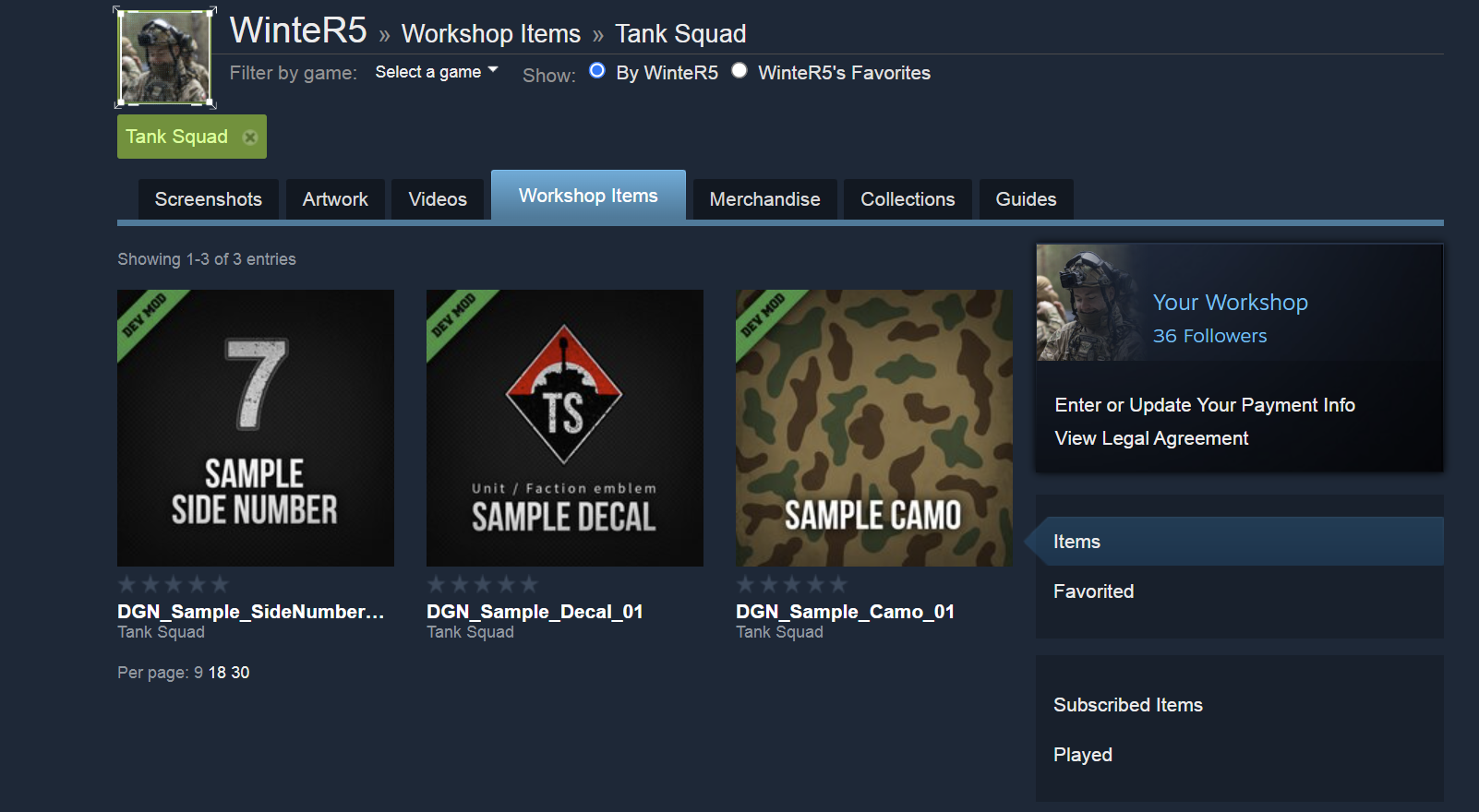Switch to the Workshop Items tab
Screen dimensions: 1479x812
pos(588,196)
